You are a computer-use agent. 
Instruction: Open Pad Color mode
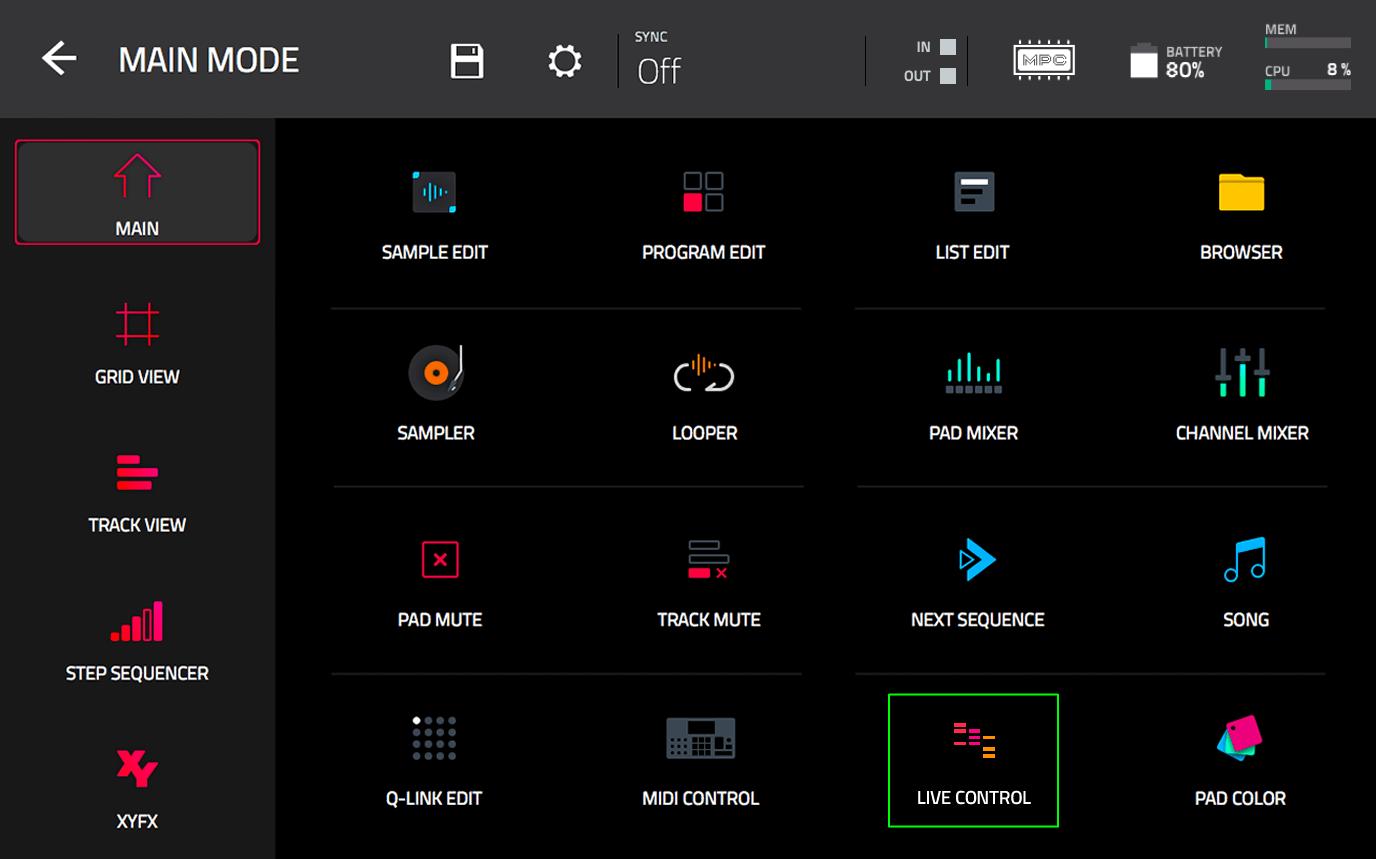[x=1240, y=761]
